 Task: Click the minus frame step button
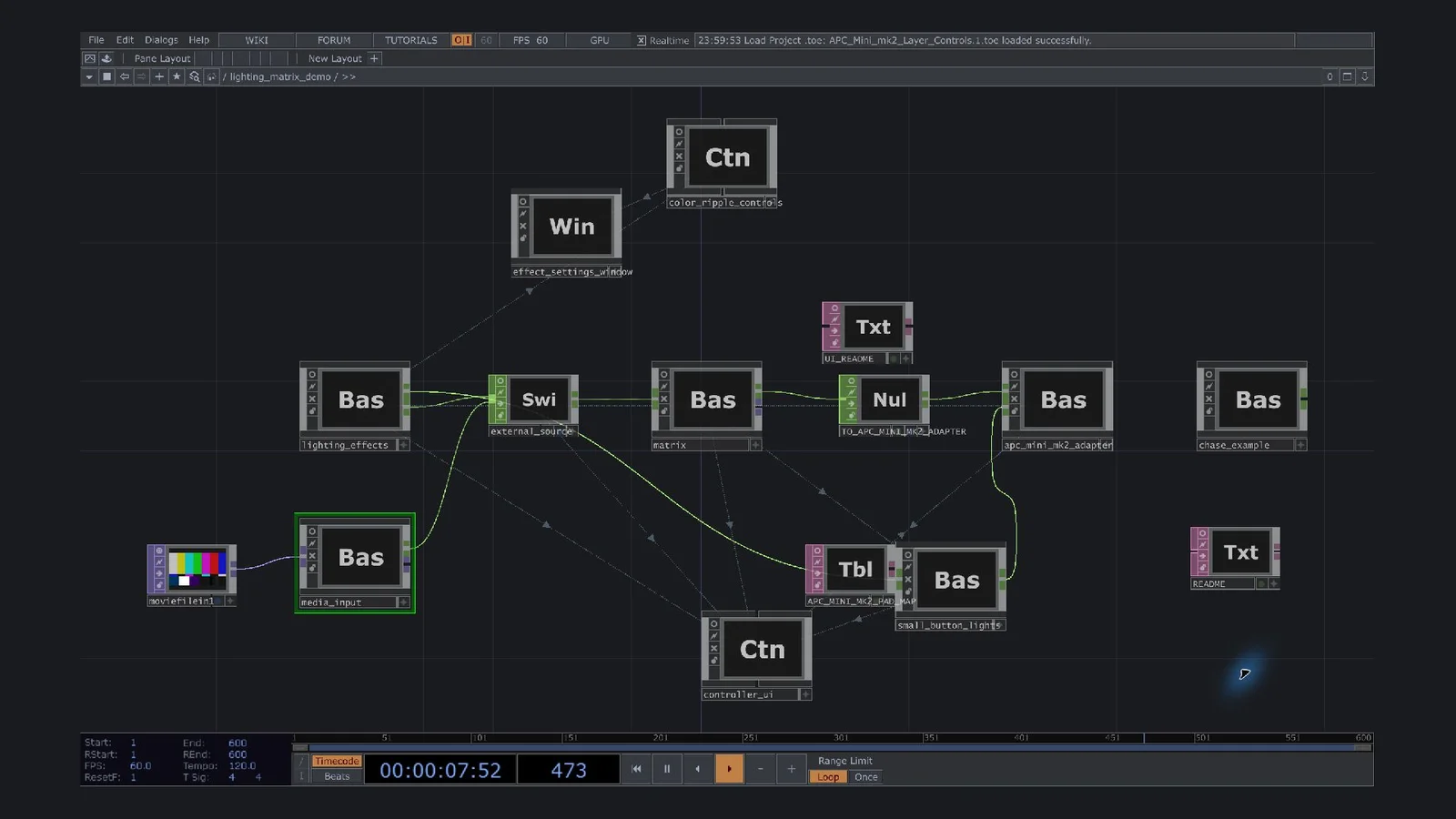761,769
